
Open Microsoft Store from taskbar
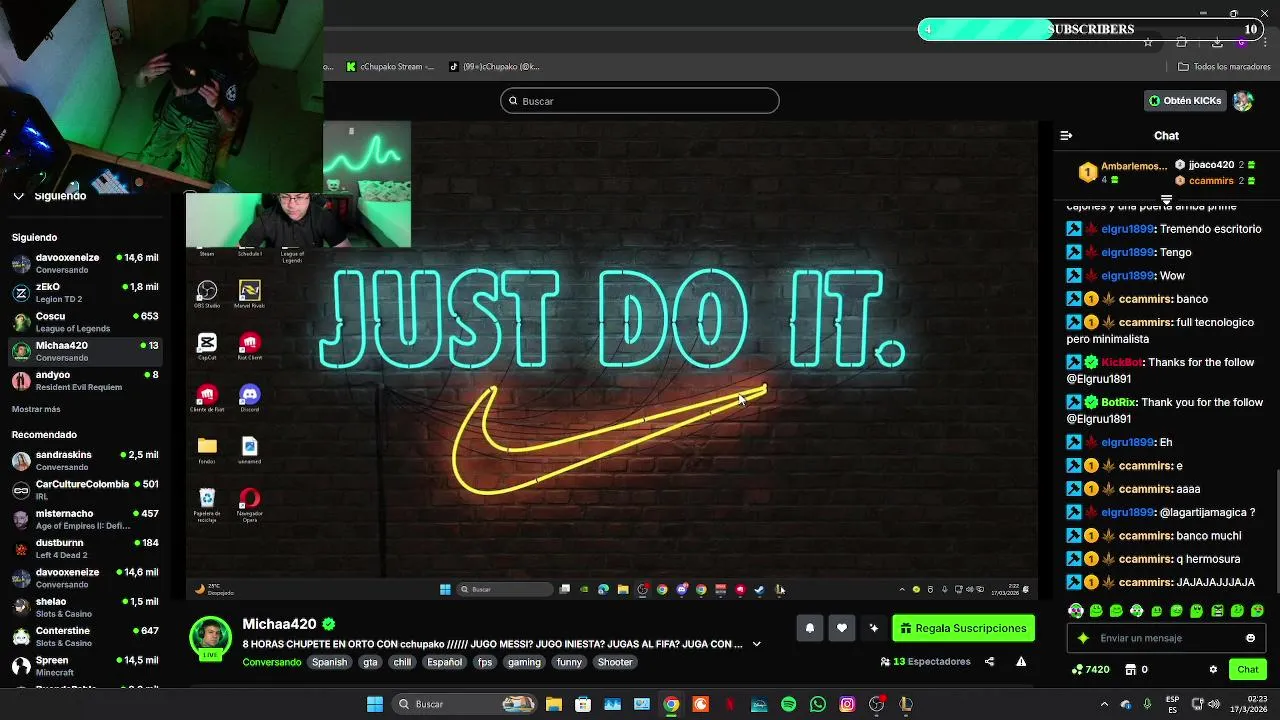(x=583, y=704)
